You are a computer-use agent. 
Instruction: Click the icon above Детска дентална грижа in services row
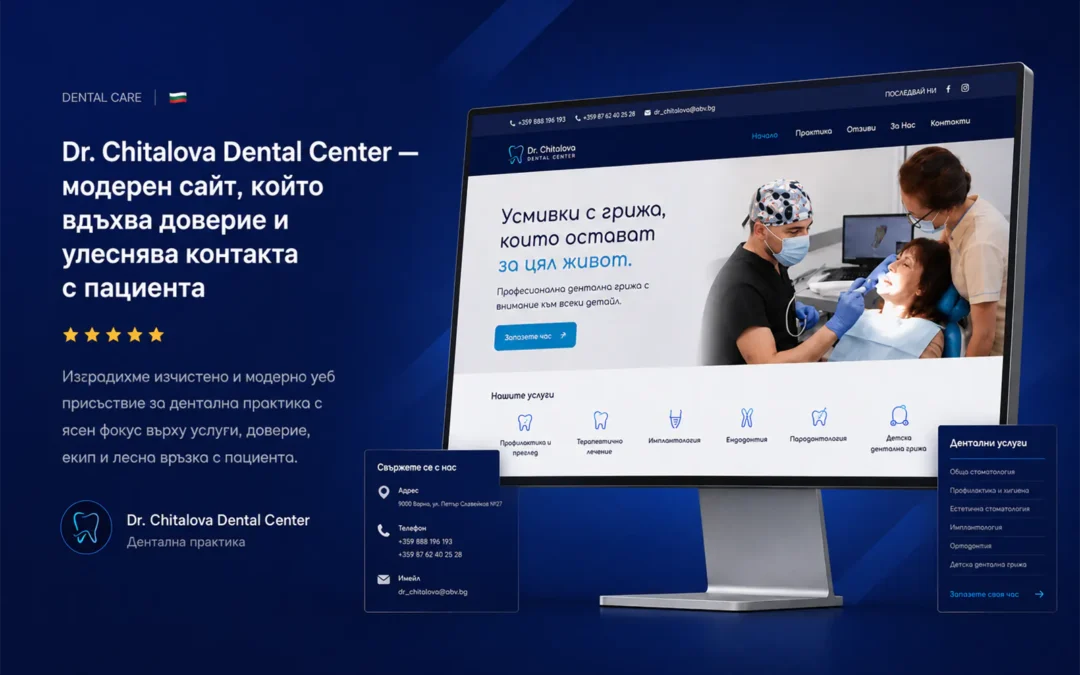(899, 415)
